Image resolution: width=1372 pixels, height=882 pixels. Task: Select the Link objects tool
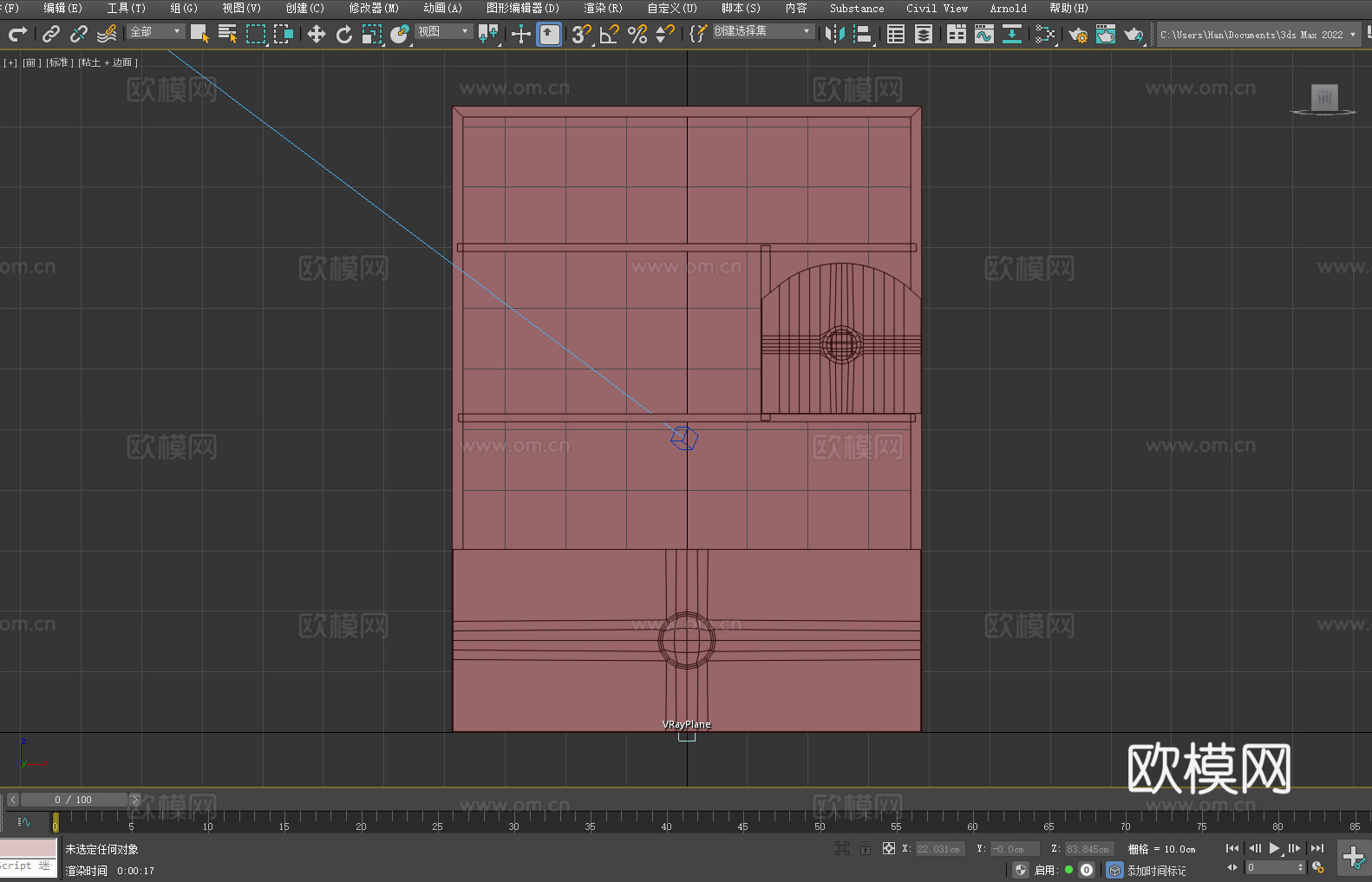tap(51, 34)
